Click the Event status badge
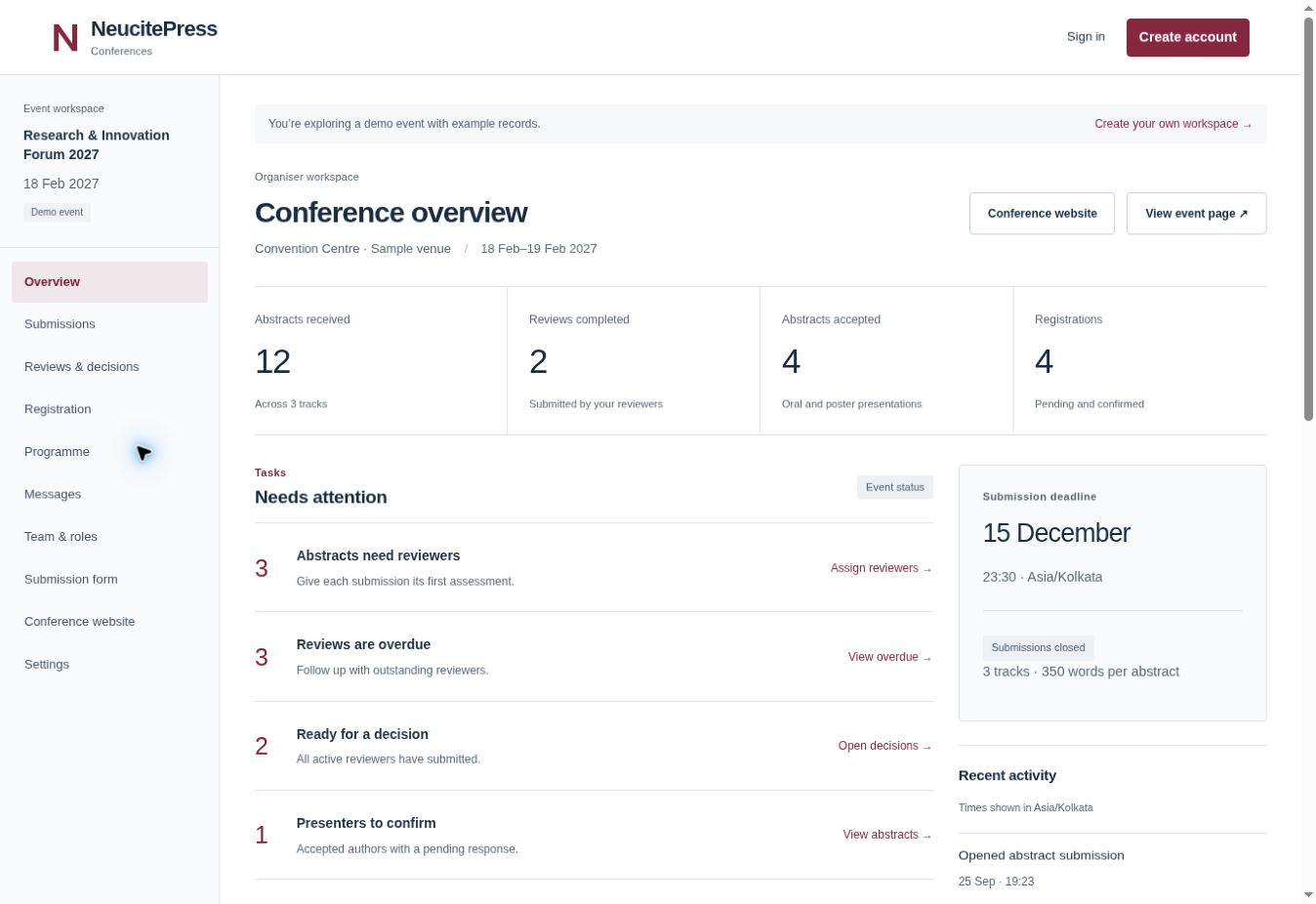Viewport: 1316px width, 904px height. click(x=895, y=487)
